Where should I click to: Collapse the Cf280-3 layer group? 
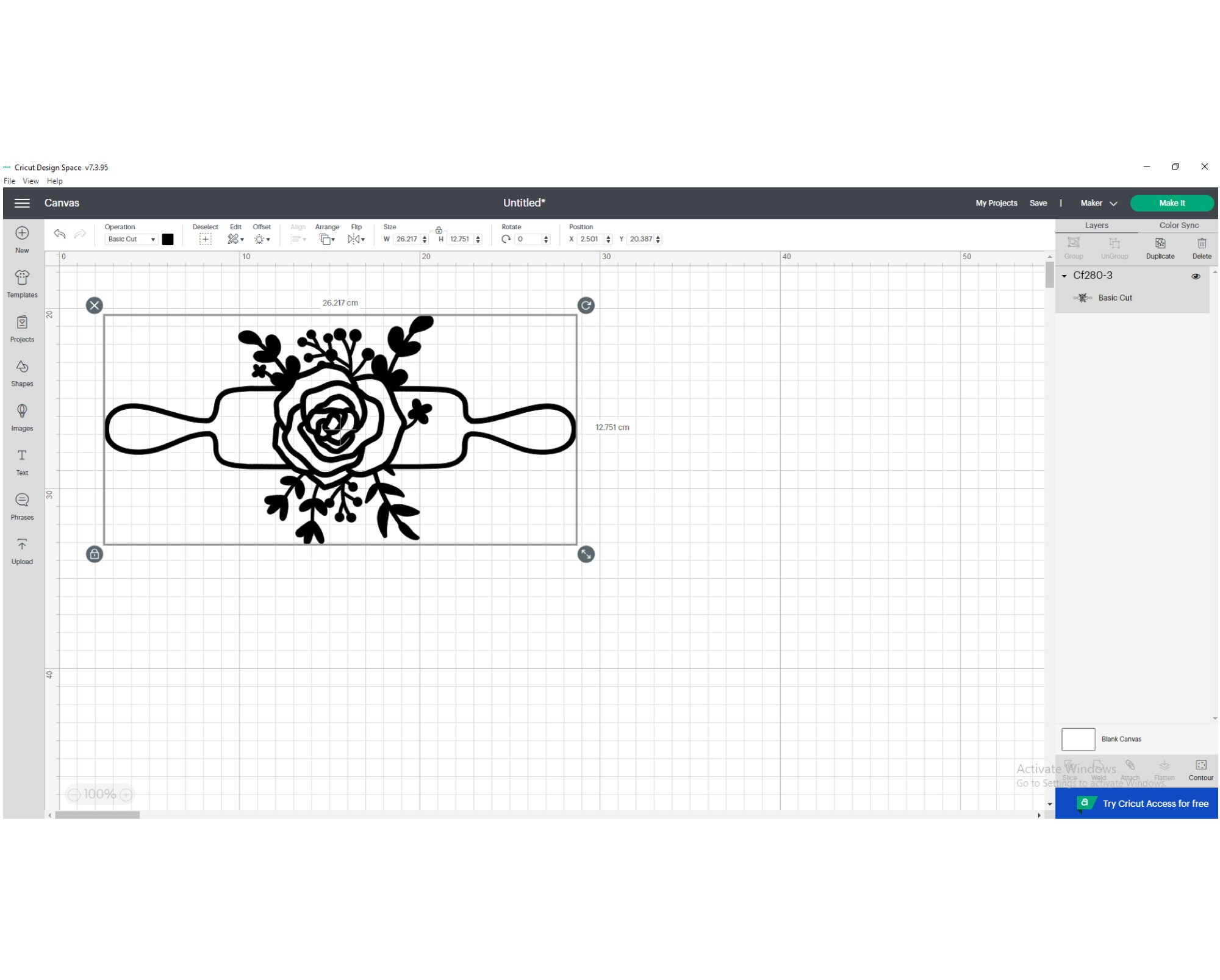[1063, 276]
